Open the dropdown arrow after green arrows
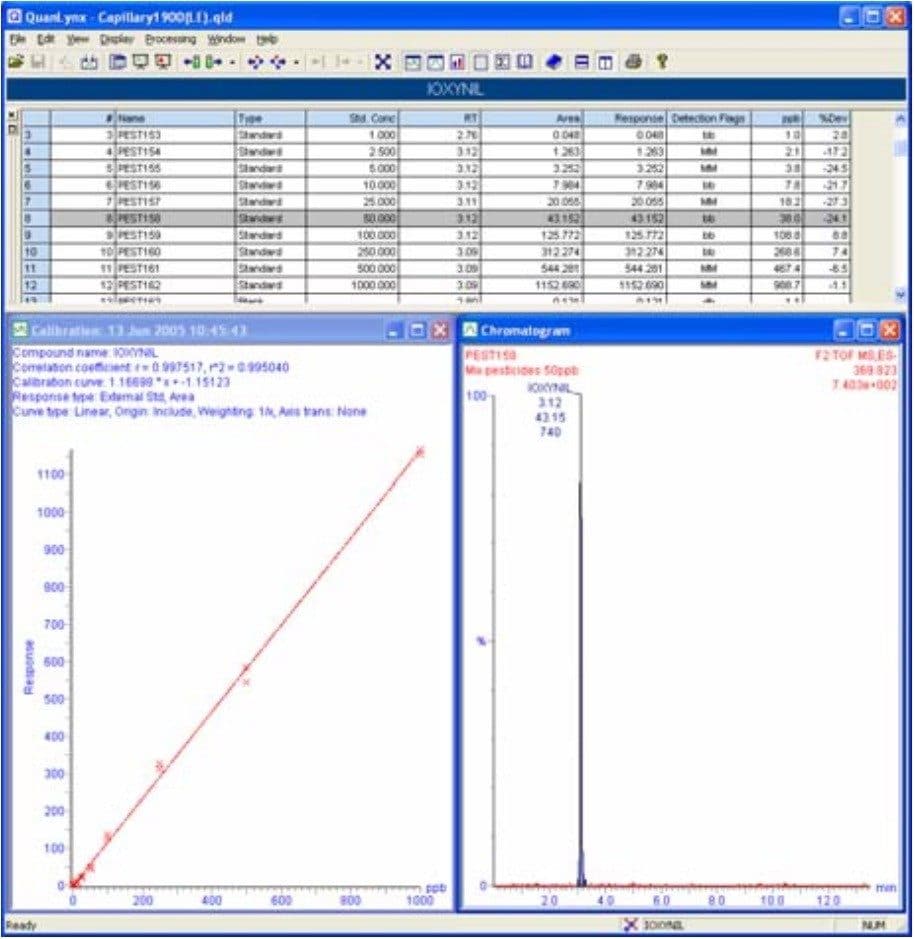 [232, 62]
